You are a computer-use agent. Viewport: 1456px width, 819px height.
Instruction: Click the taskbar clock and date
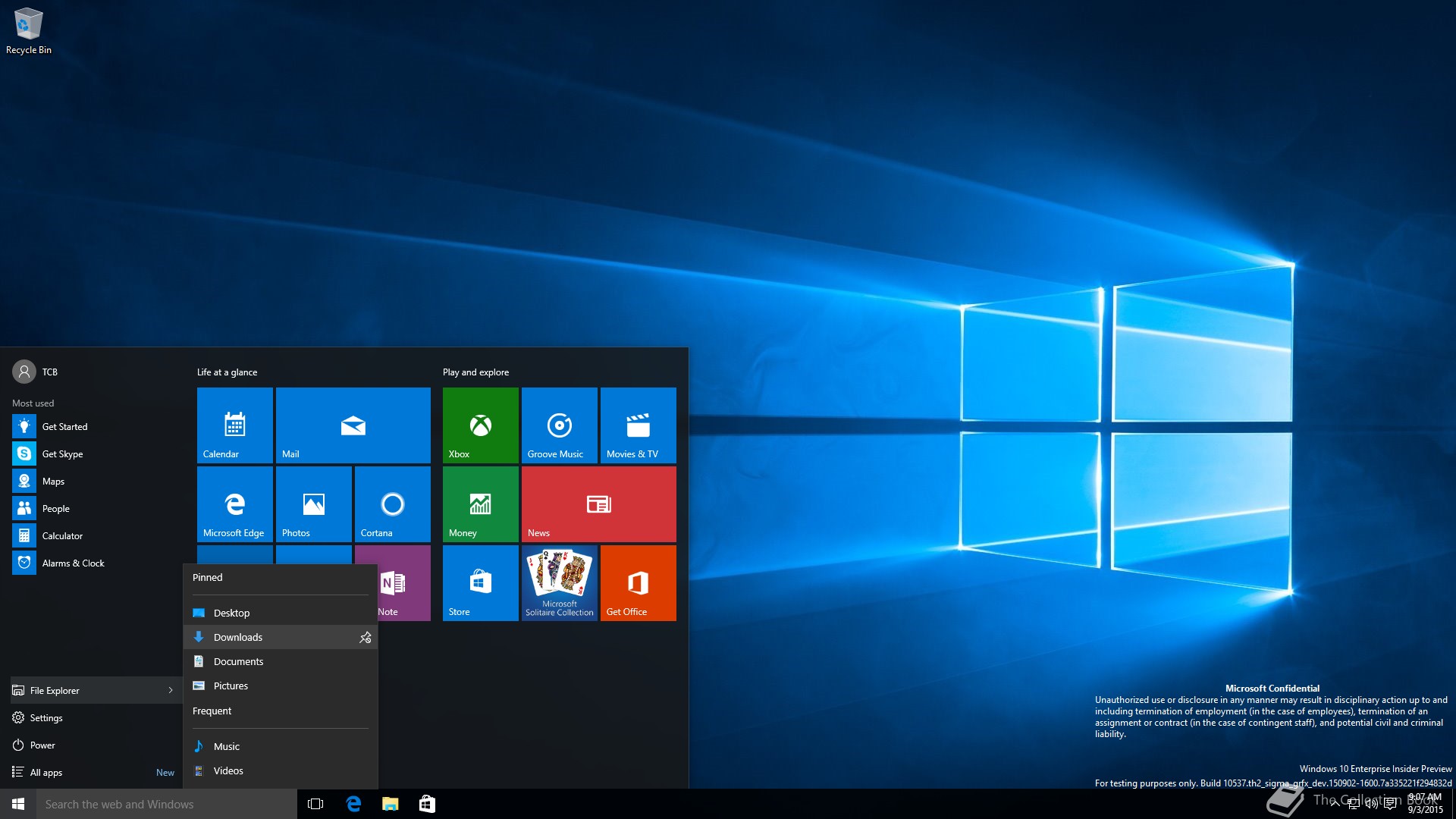(x=1426, y=804)
